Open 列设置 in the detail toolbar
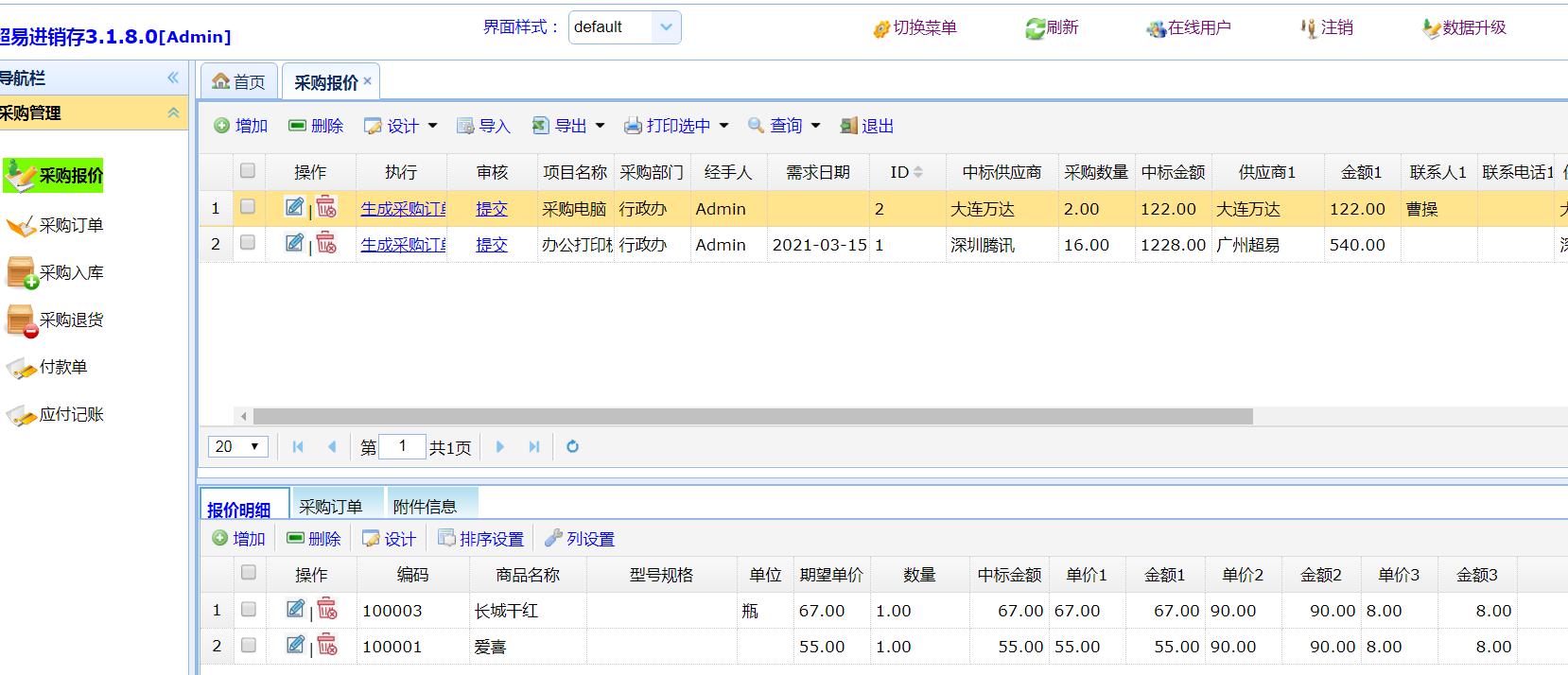Screen dimensions: 1568x675 pos(580,539)
